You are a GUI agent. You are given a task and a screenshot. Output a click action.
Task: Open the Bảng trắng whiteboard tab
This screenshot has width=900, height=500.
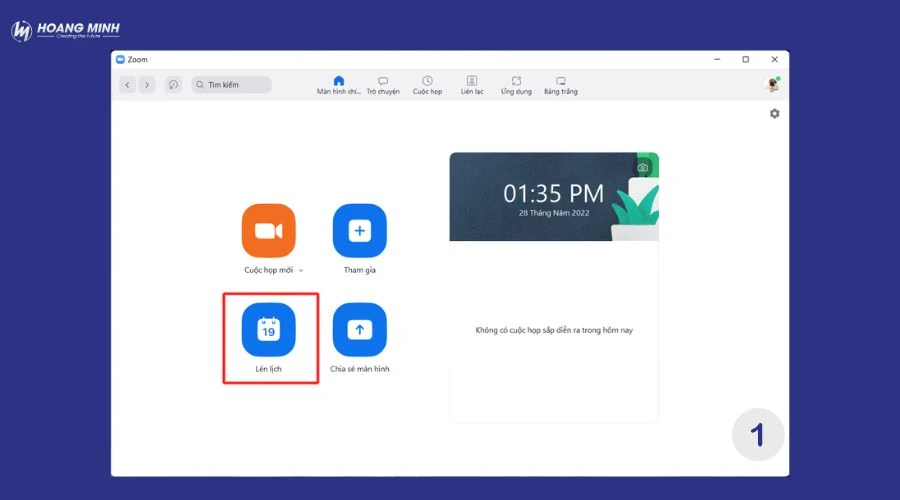point(561,85)
